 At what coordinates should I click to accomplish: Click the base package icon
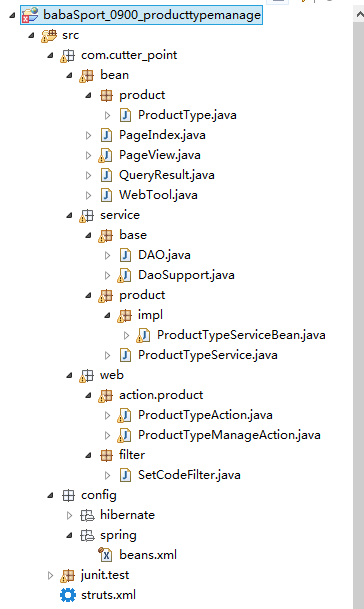[x=106, y=235]
